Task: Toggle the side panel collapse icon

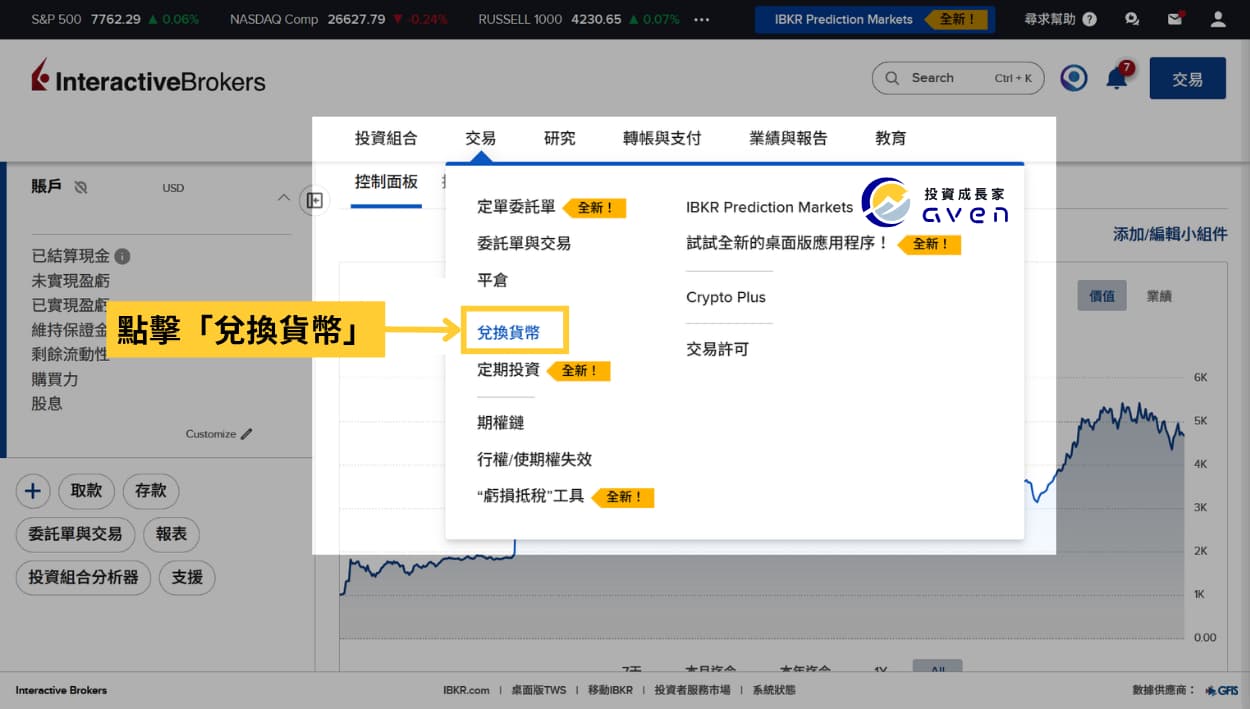Action: coord(314,201)
